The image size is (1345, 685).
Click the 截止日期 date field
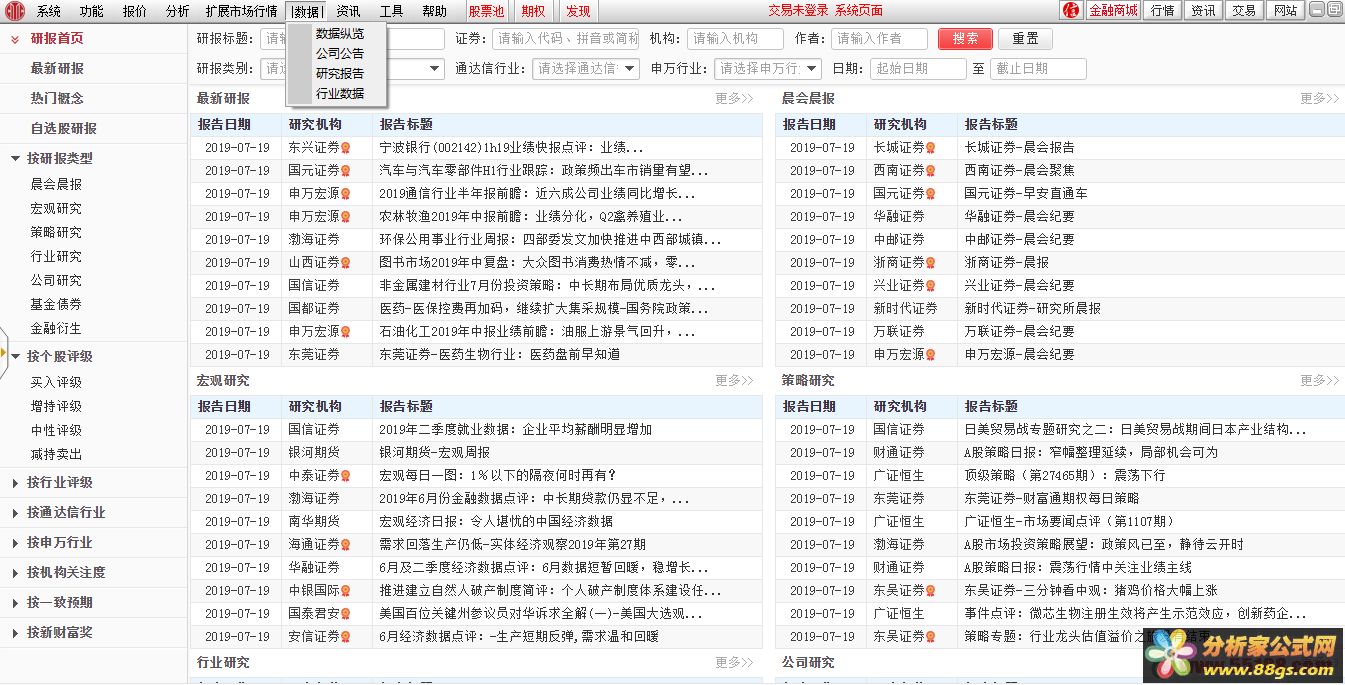click(x=1038, y=69)
